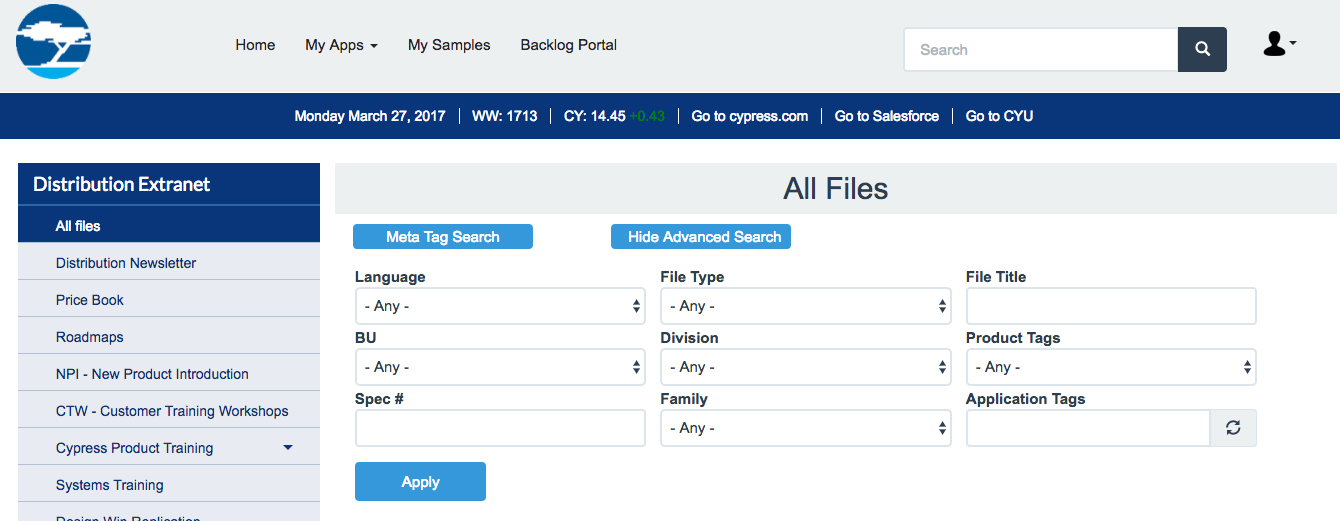Follow the Go to CYU link
Screen dimensions: 1340x521
click(999, 116)
